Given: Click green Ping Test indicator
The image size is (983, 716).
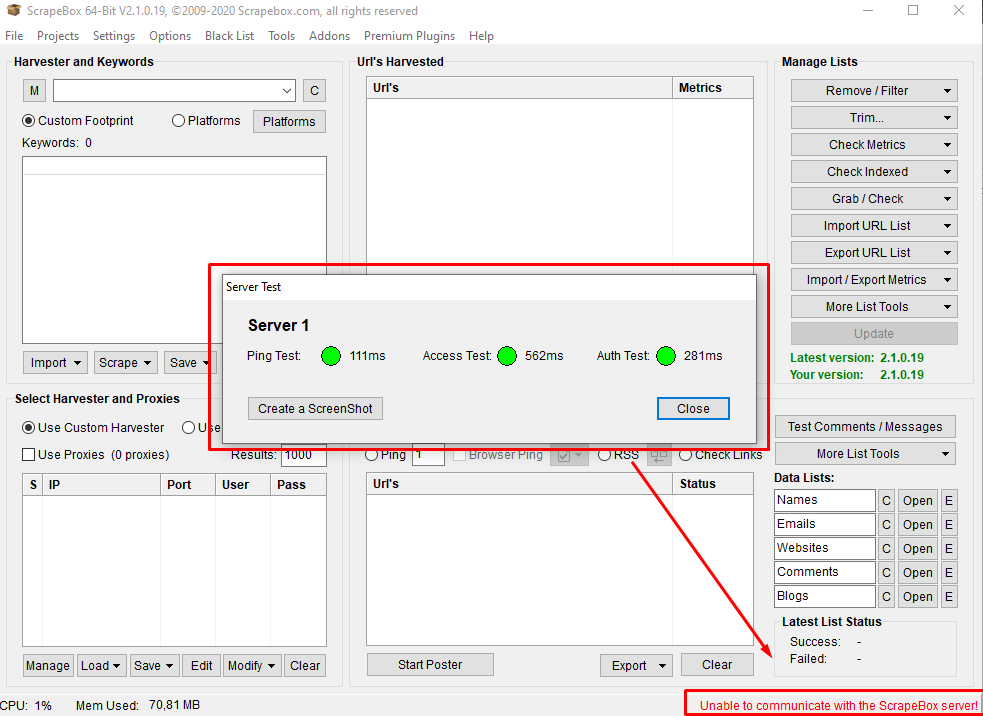Looking at the screenshot, I should tap(331, 356).
